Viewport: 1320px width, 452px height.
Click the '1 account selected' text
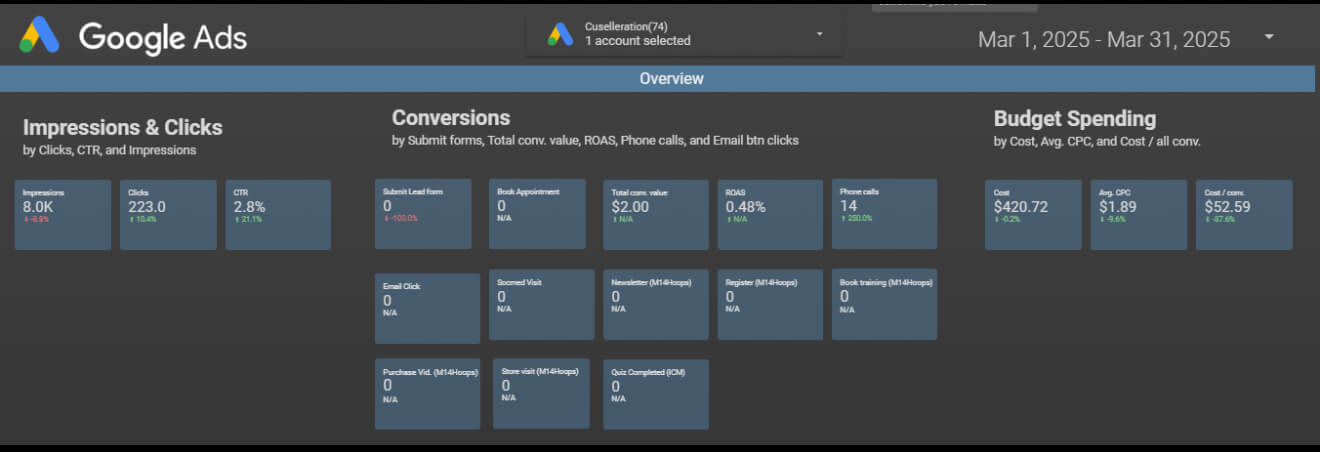tap(638, 41)
